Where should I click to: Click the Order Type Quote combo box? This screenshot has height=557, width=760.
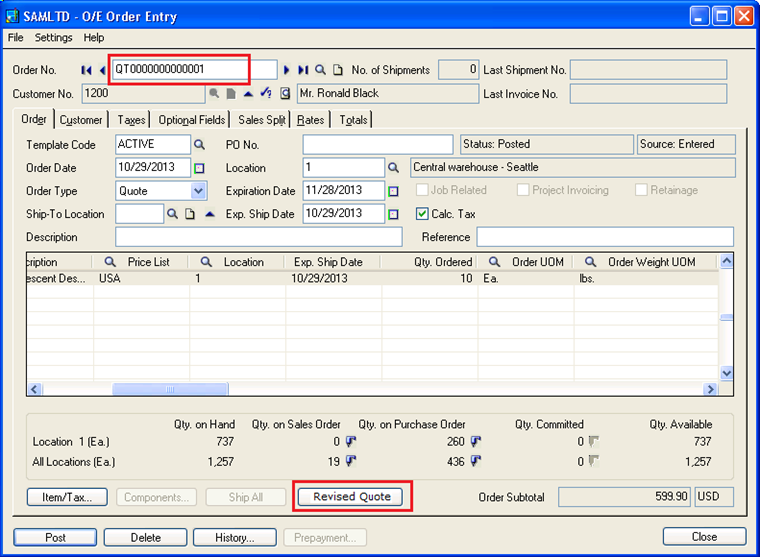coord(161,191)
